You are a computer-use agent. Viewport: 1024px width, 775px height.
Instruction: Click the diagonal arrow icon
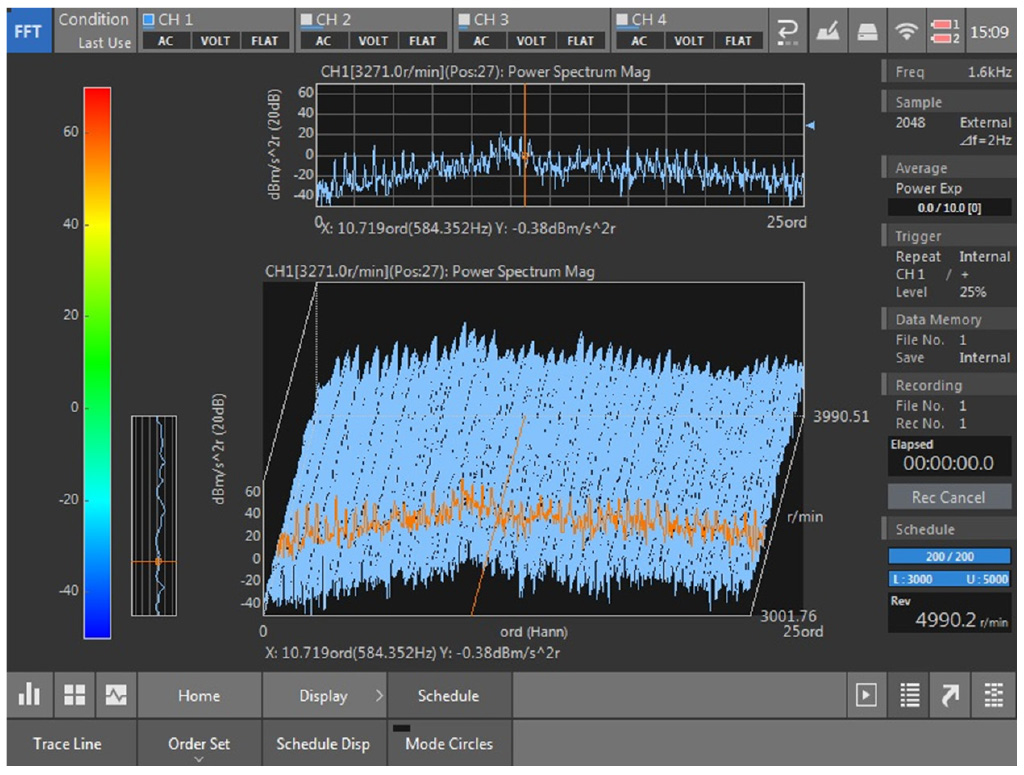click(951, 696)
